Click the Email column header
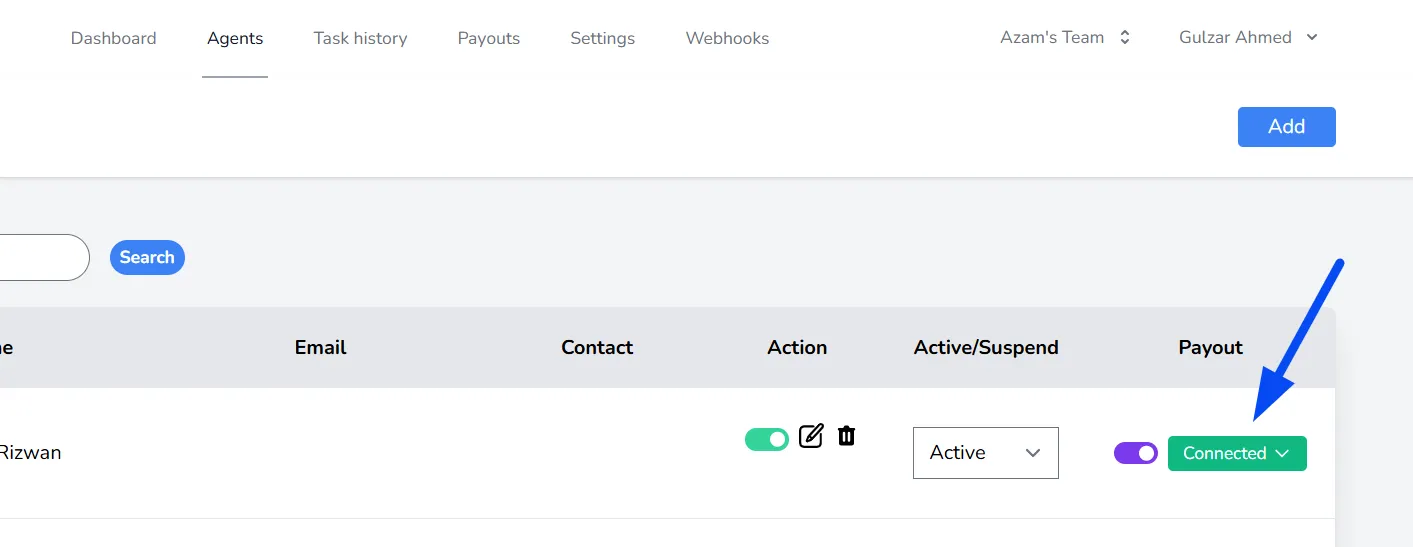 [x=321, y=348]
